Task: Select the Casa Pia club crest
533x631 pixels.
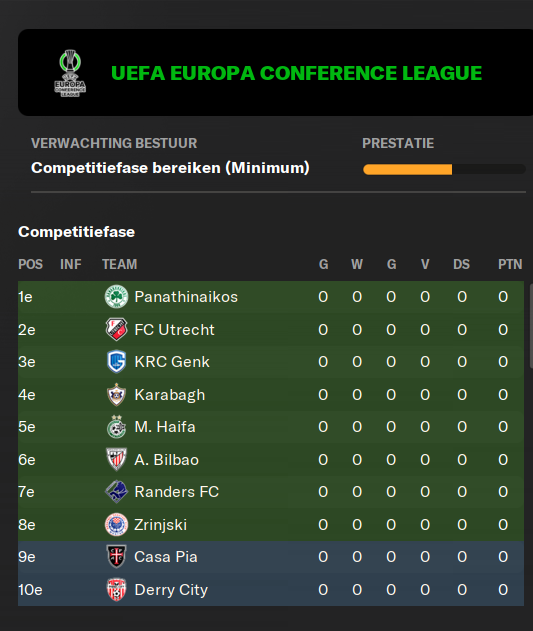Action: click(x=116, y=557)
